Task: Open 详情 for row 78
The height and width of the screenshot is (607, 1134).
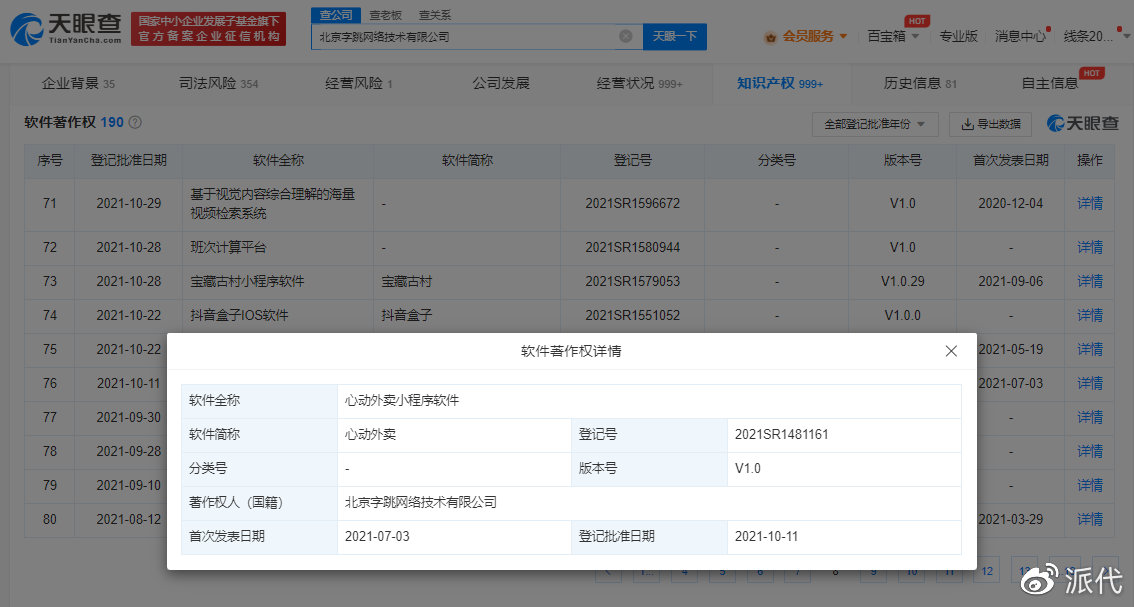Action: pos(1090,451)
